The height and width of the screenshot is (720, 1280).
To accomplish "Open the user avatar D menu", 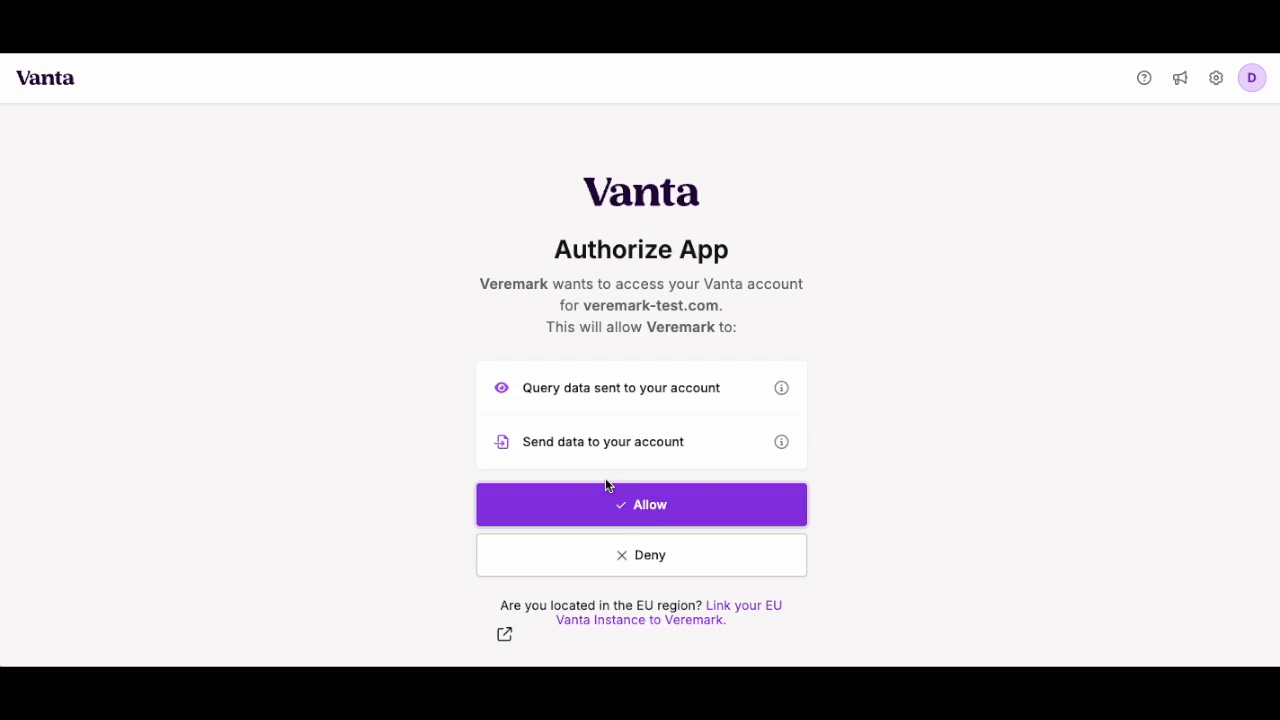I will tap(1252, 78).
